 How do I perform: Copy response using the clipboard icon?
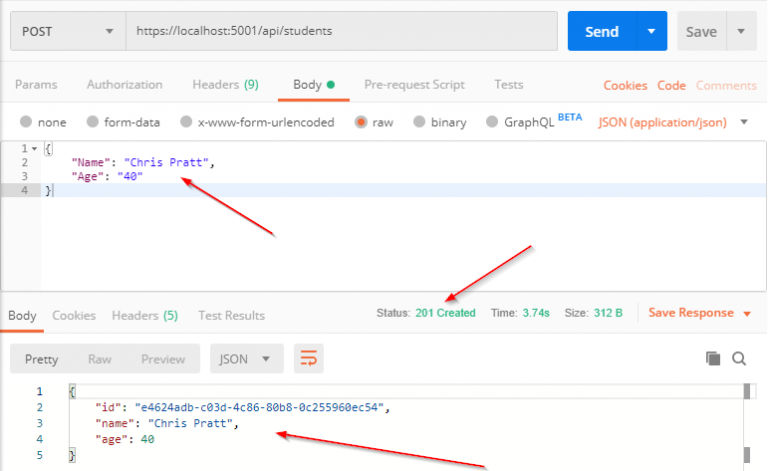(x=713, y=359)
